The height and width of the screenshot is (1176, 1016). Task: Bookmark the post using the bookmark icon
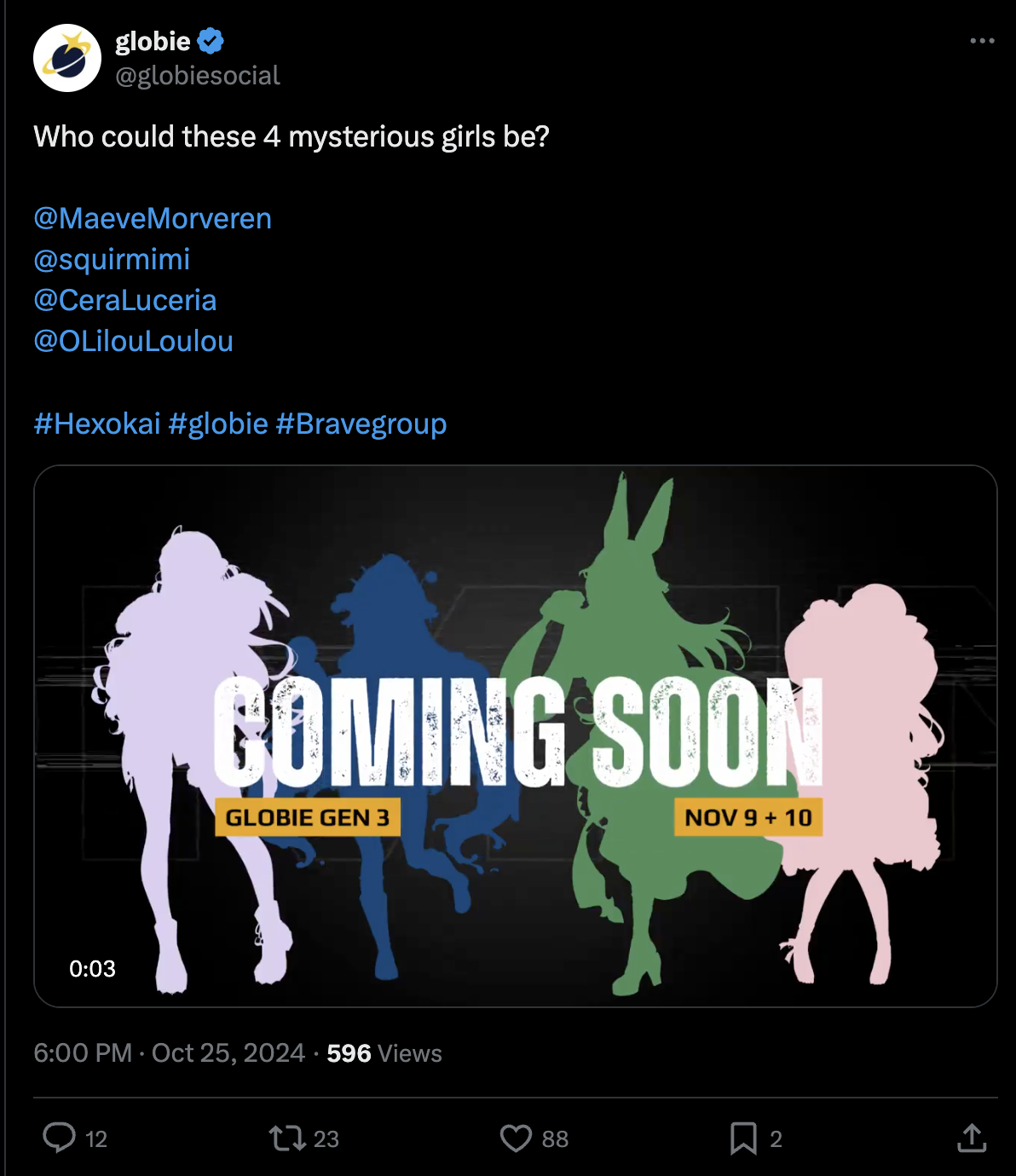tap(743, 1139)
